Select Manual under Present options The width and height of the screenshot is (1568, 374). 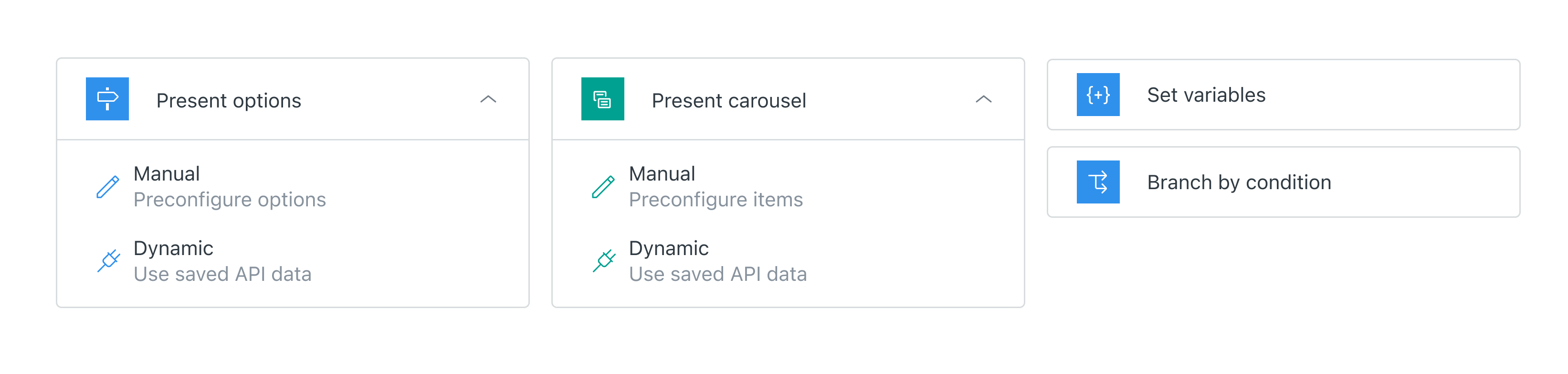167,173
